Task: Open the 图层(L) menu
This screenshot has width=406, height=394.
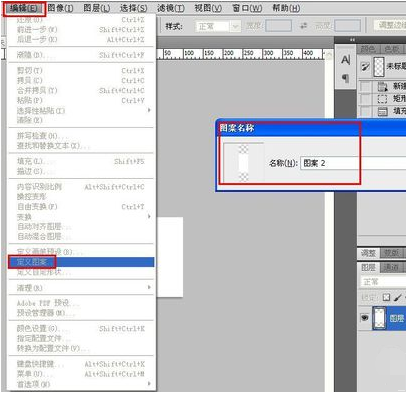Action: 97,8
